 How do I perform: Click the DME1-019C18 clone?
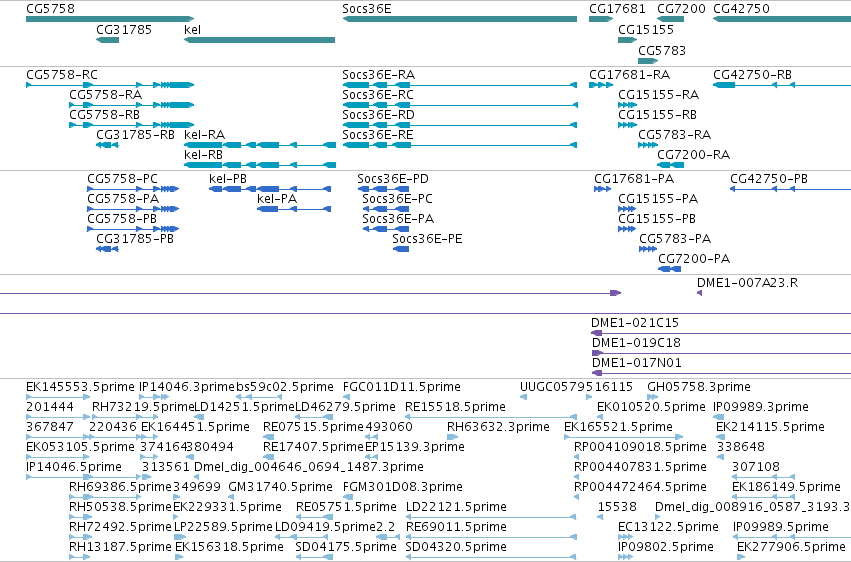tap(721, 353)
